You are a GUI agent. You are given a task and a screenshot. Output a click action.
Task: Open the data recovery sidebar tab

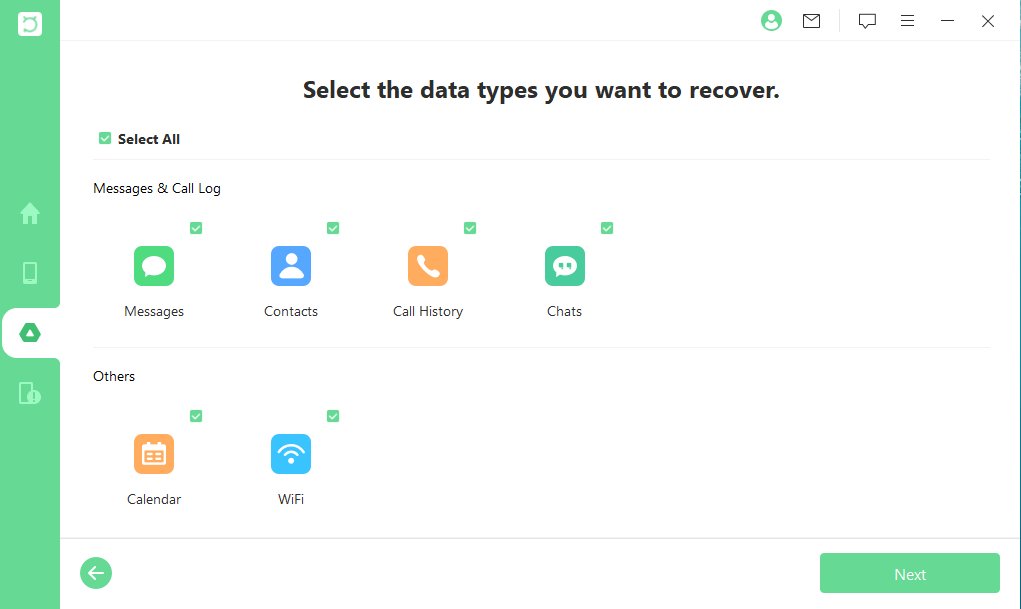pyautogui.click(x=30, y=333)
